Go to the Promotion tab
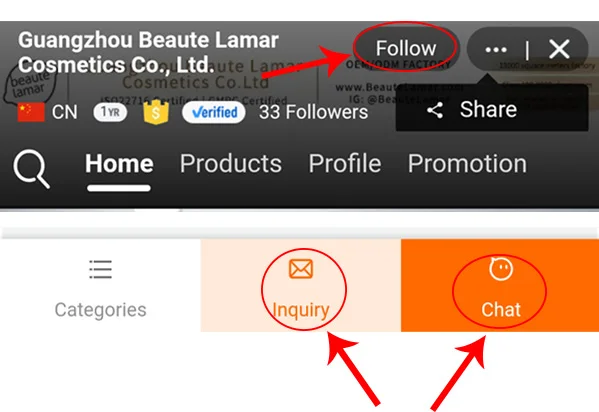The width and height of the screenshot is (599, 412). 467,164
